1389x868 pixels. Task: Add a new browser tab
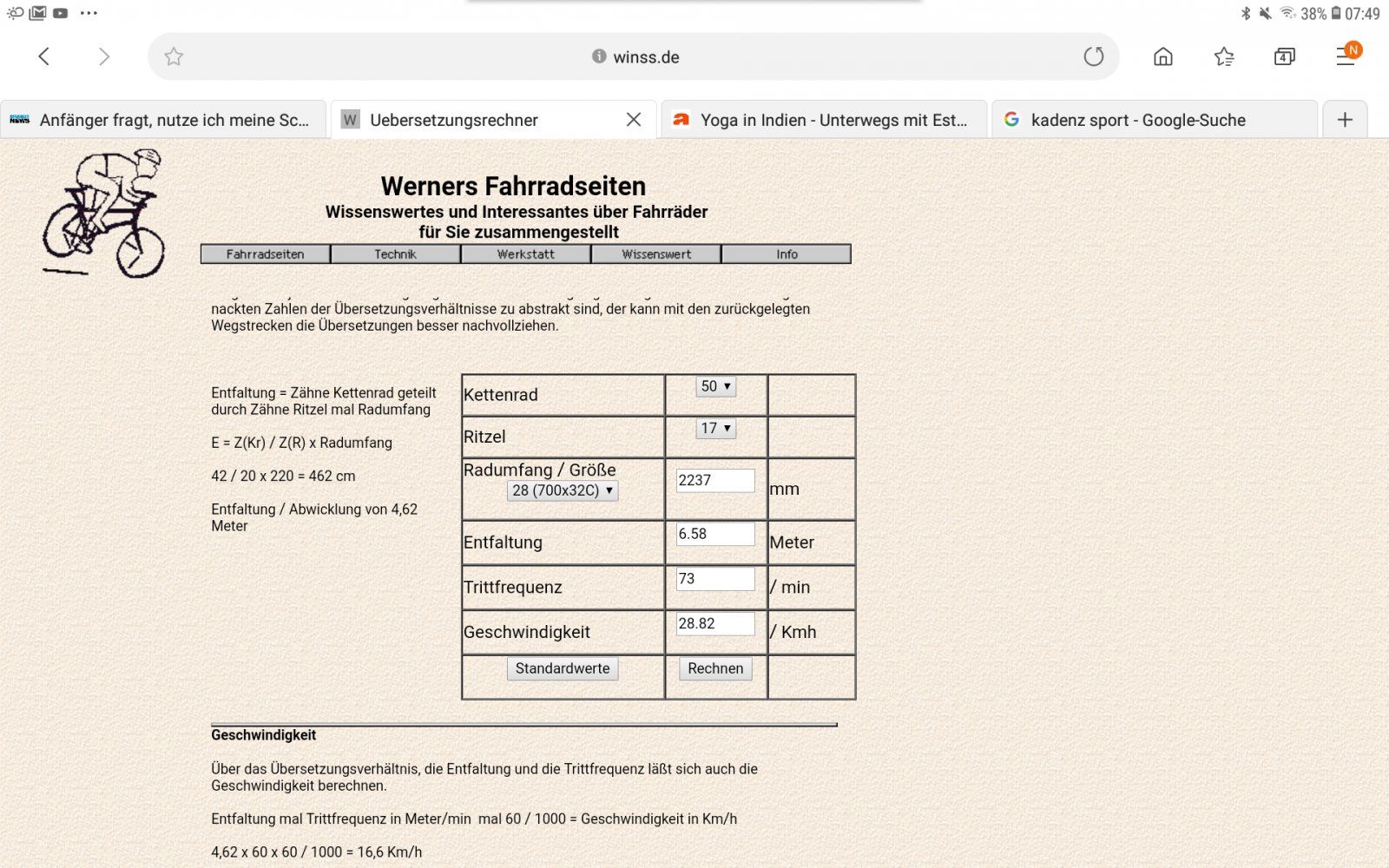1345,120
